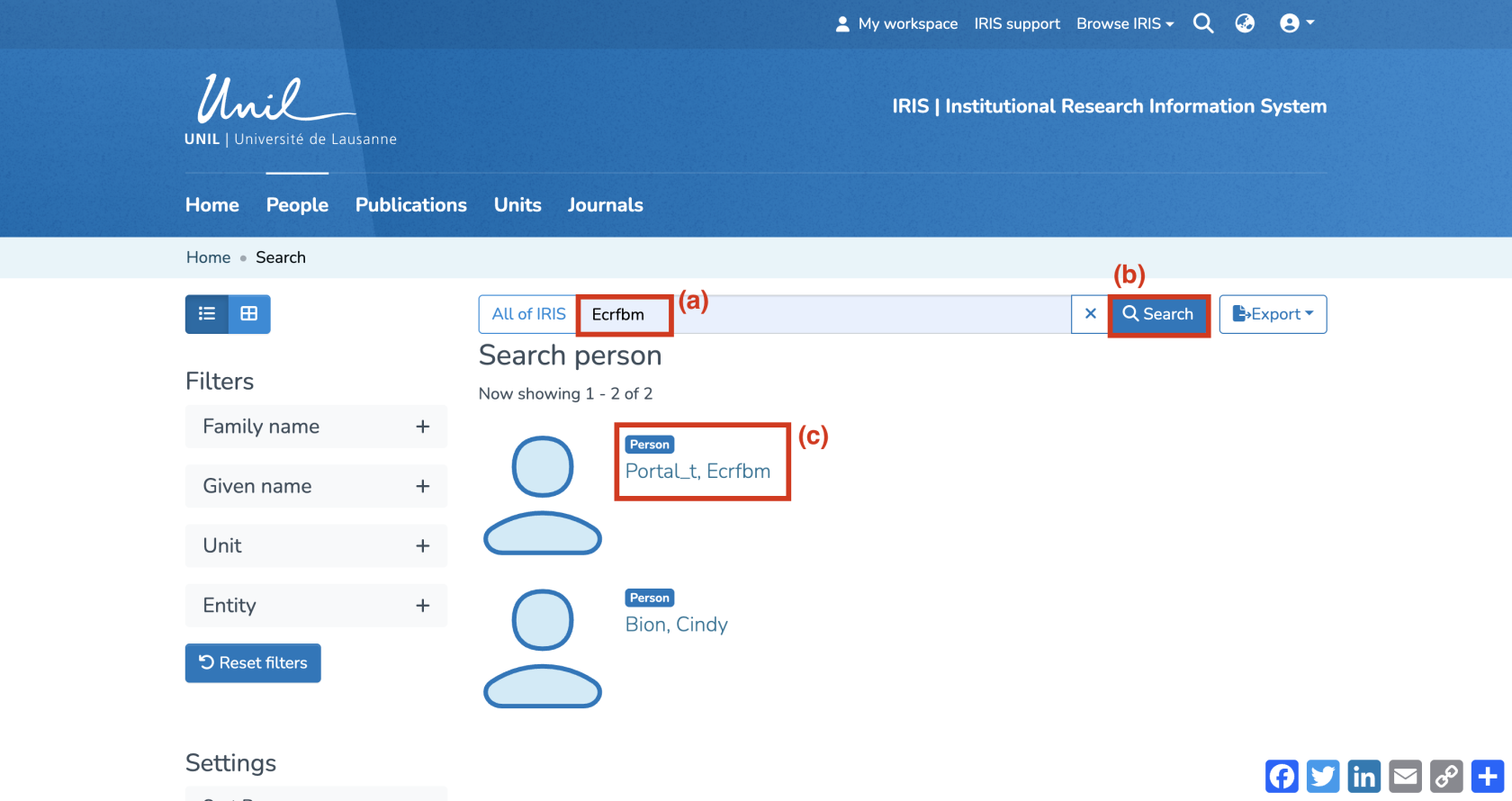
Task: Open the Publications tab
Action: point(410,205)
